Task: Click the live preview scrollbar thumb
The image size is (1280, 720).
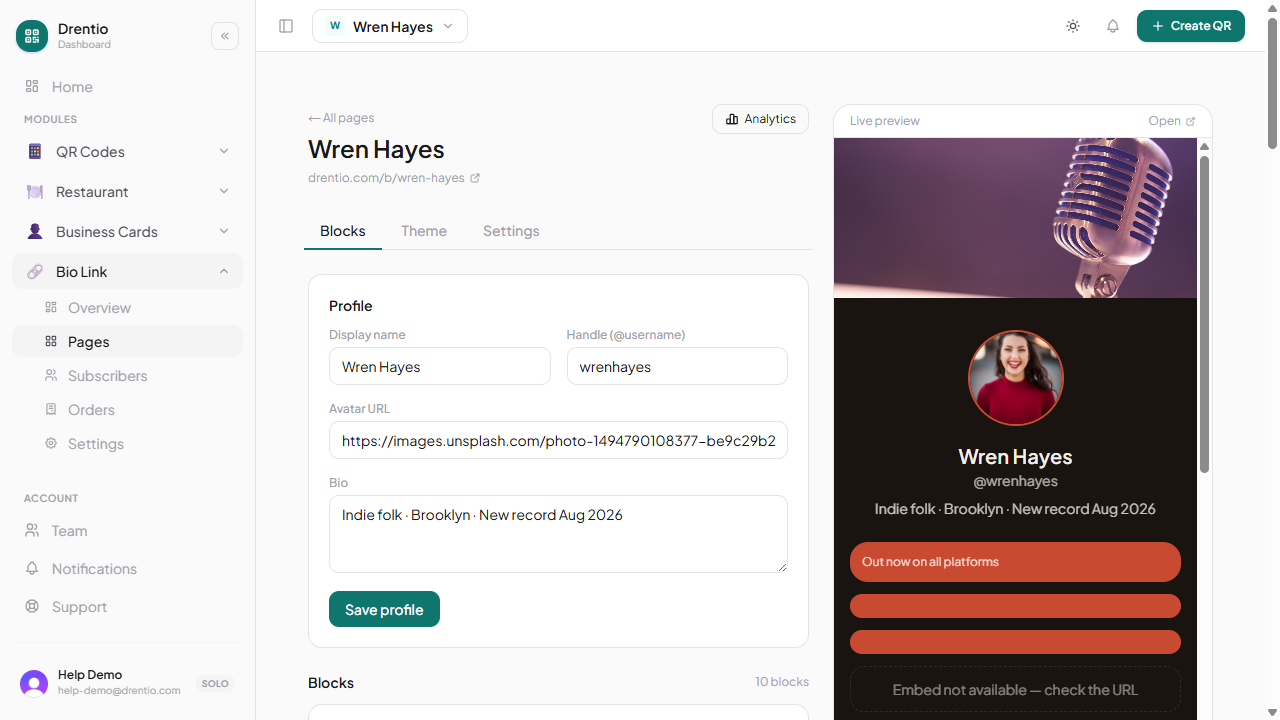Action: 1205,314
